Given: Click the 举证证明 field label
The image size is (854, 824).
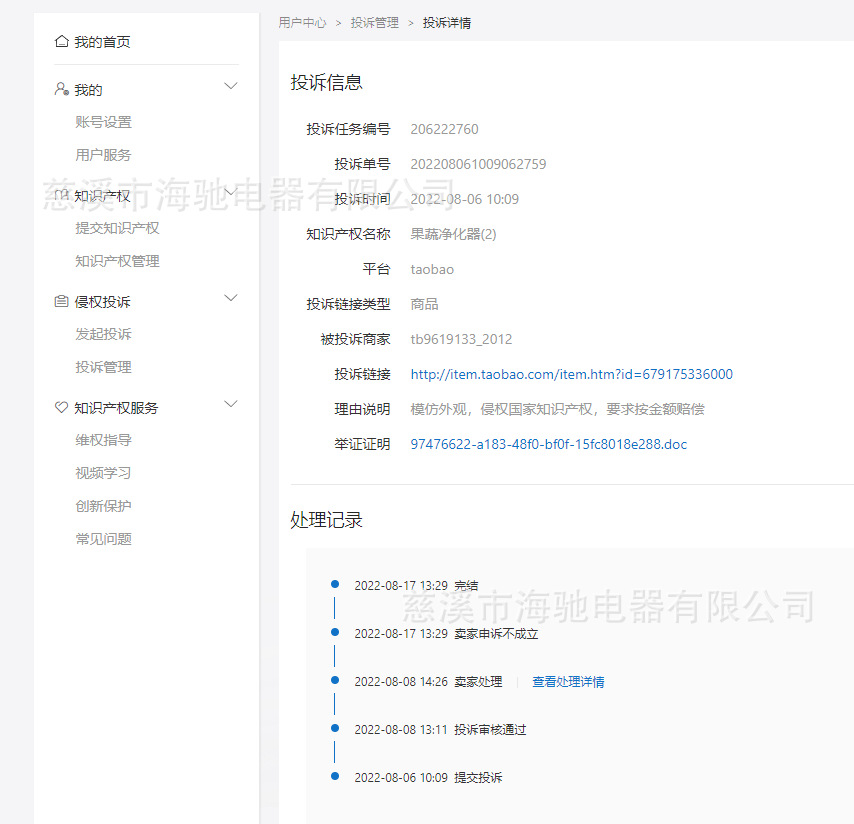Looking at the screenshot, I should [362, 444].
